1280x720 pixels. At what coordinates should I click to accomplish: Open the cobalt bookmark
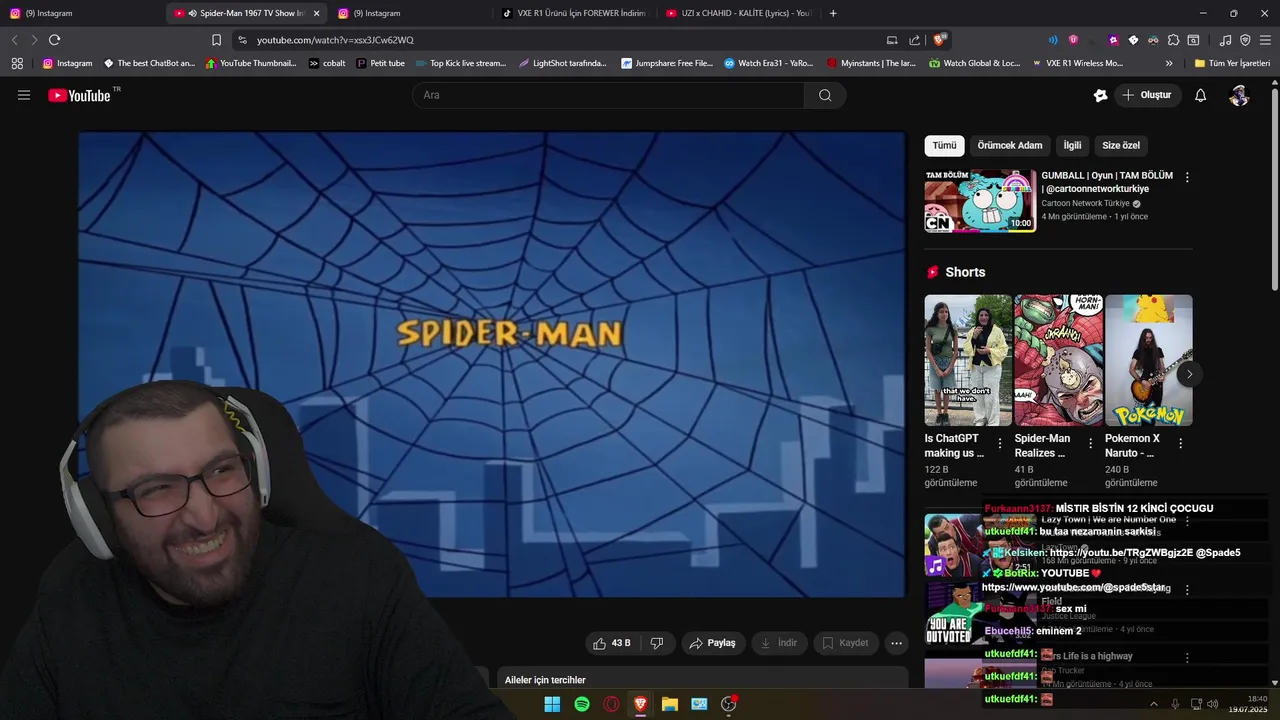(x=327, y=63)
